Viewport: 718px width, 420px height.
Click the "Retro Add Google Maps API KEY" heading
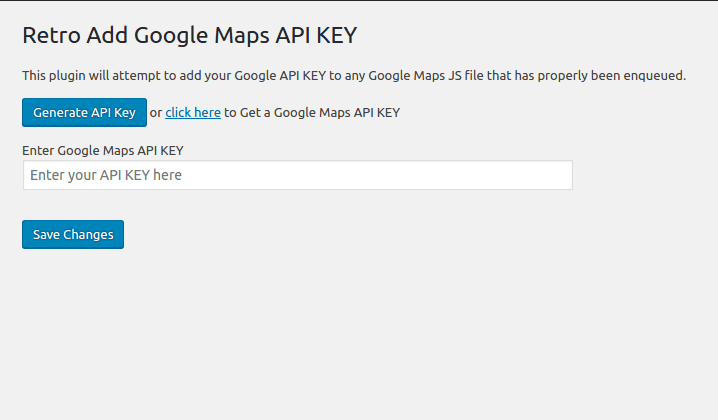tap(189, 35)
